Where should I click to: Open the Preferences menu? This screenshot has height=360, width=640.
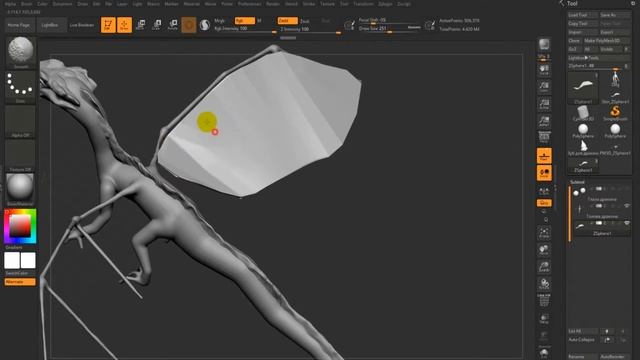point(249,4)
